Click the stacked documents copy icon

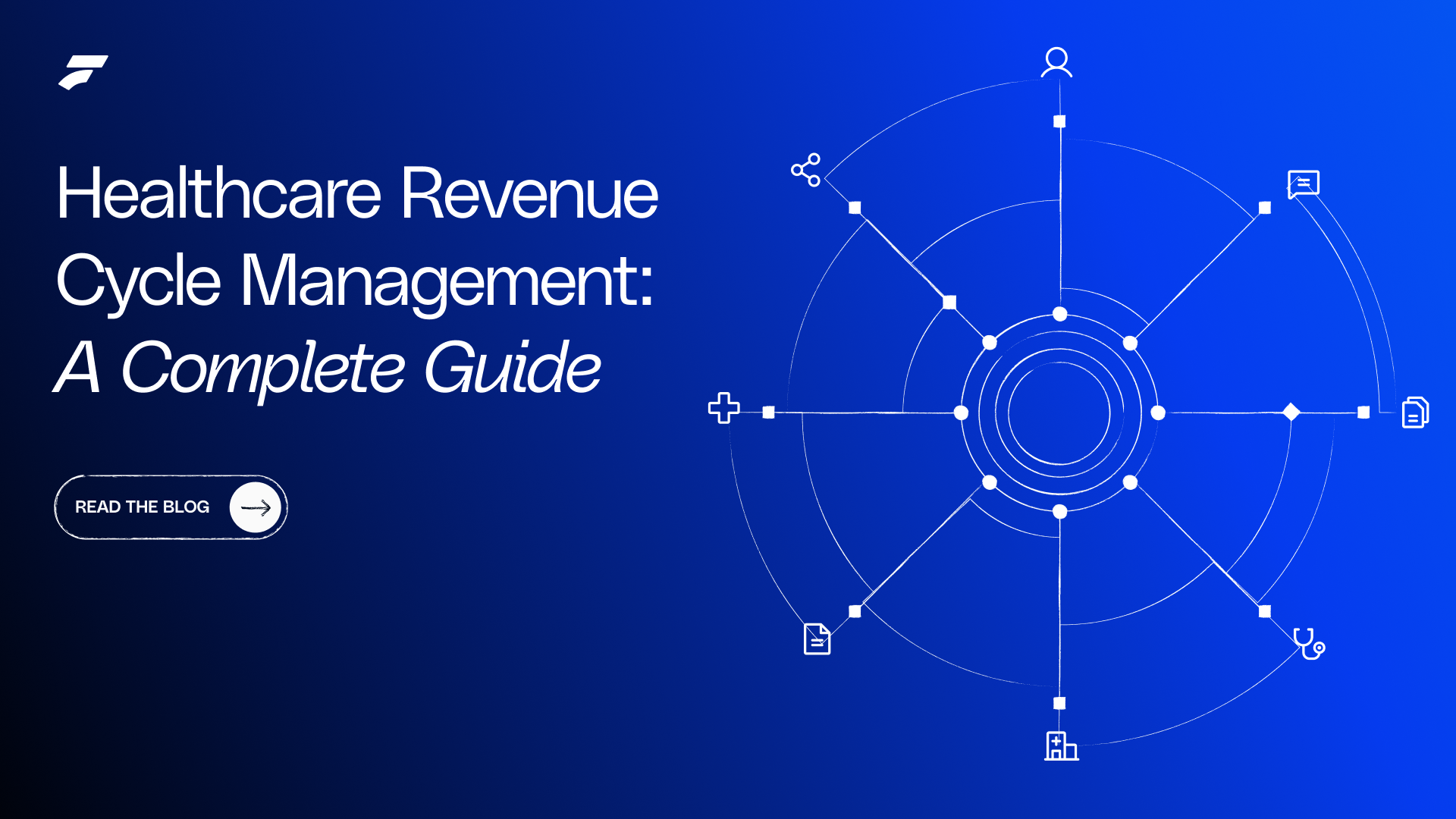(1414, 413)
